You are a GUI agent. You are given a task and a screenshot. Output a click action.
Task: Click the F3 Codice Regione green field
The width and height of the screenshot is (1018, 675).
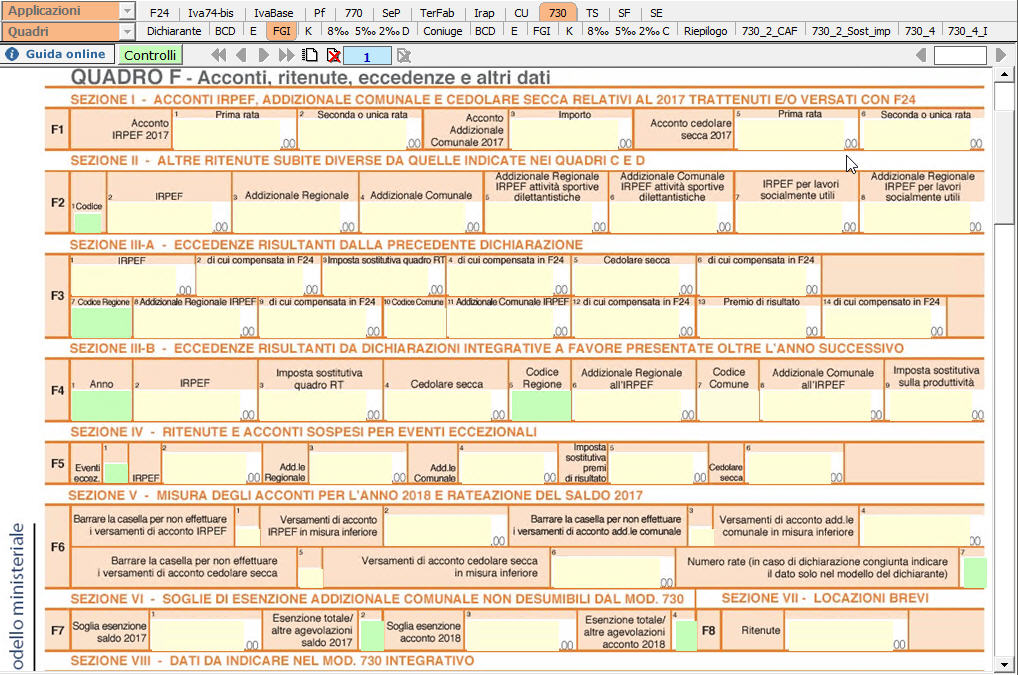(101, 322)
